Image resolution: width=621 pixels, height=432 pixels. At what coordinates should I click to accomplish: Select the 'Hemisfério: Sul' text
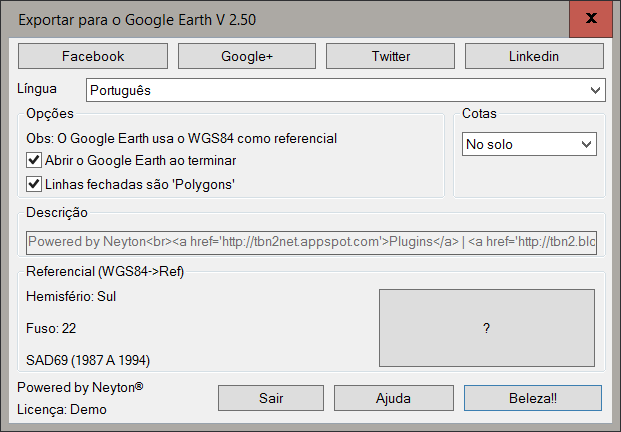click(71, 297)
